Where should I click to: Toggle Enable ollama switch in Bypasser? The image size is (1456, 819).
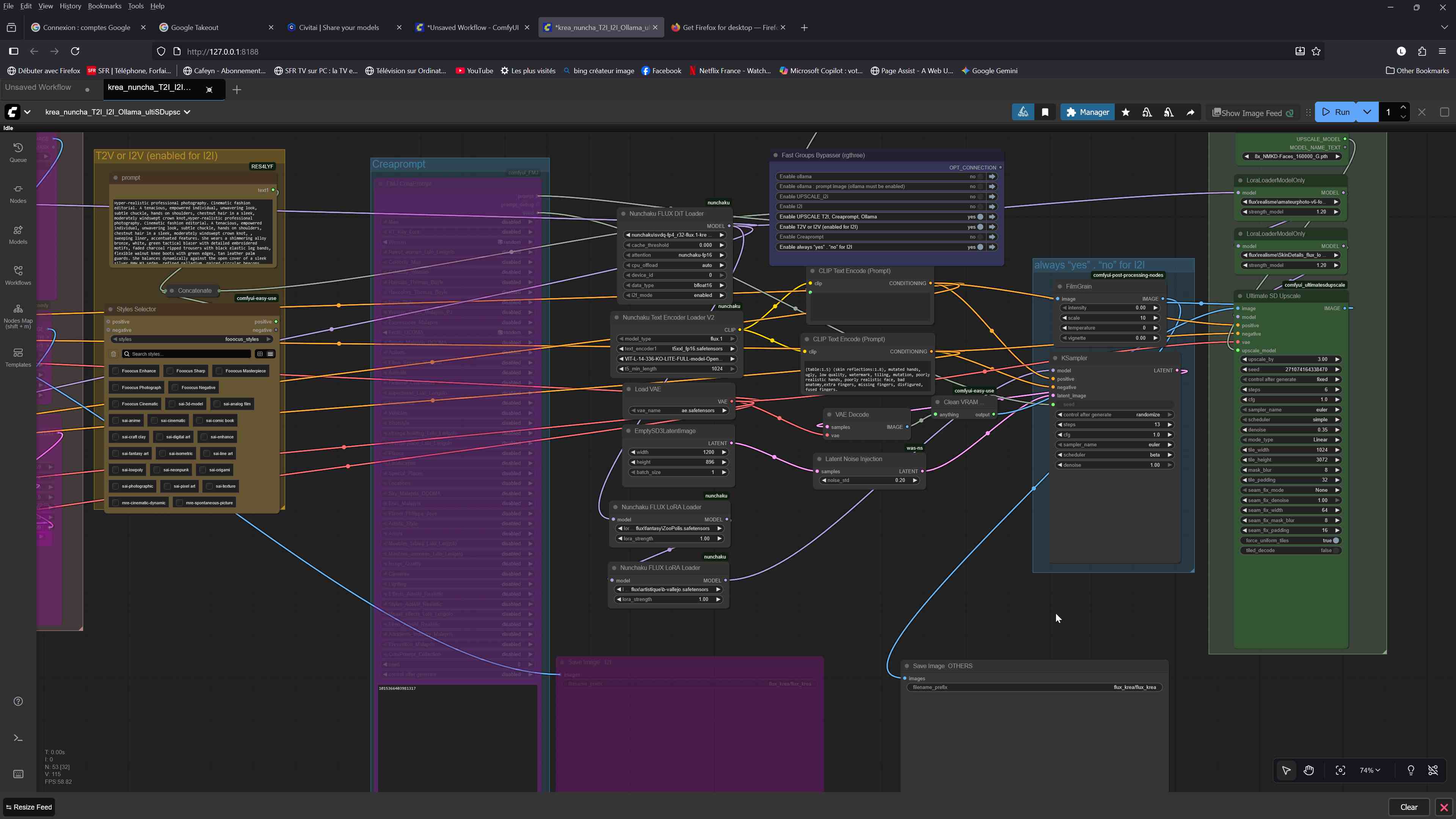[x=981, y=176]
